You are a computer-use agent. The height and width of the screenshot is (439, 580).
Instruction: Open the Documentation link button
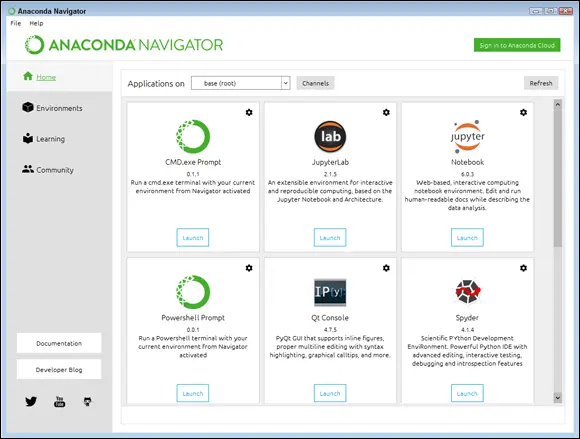(59, 343)
